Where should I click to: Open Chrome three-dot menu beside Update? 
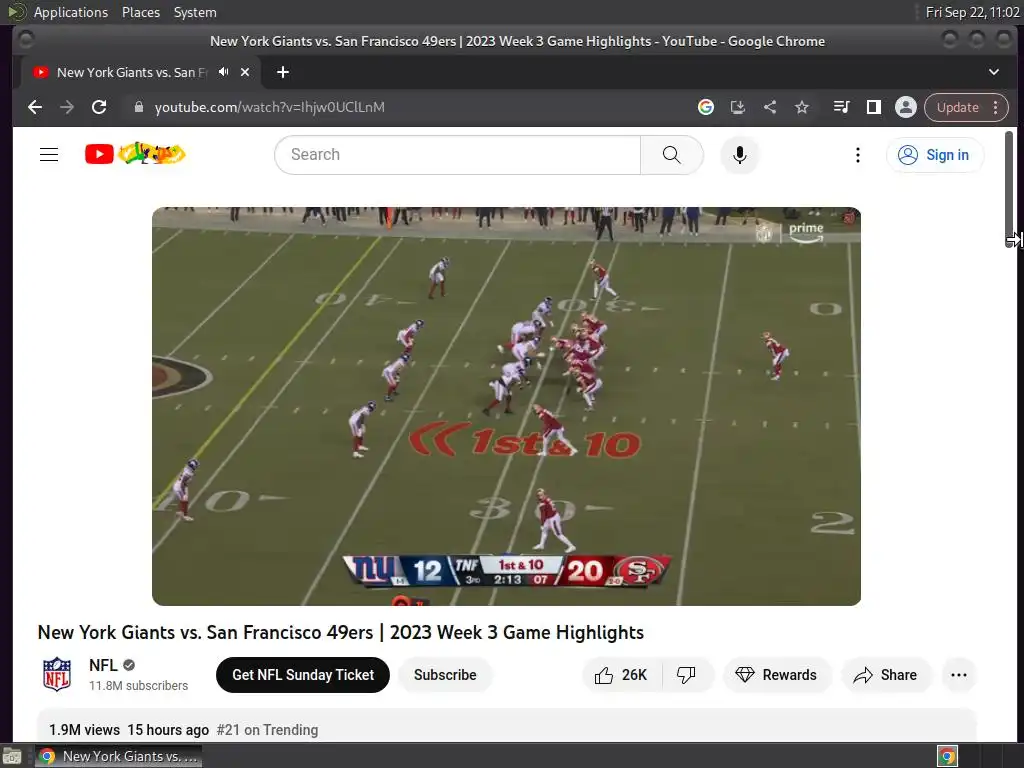click(996, 107)
